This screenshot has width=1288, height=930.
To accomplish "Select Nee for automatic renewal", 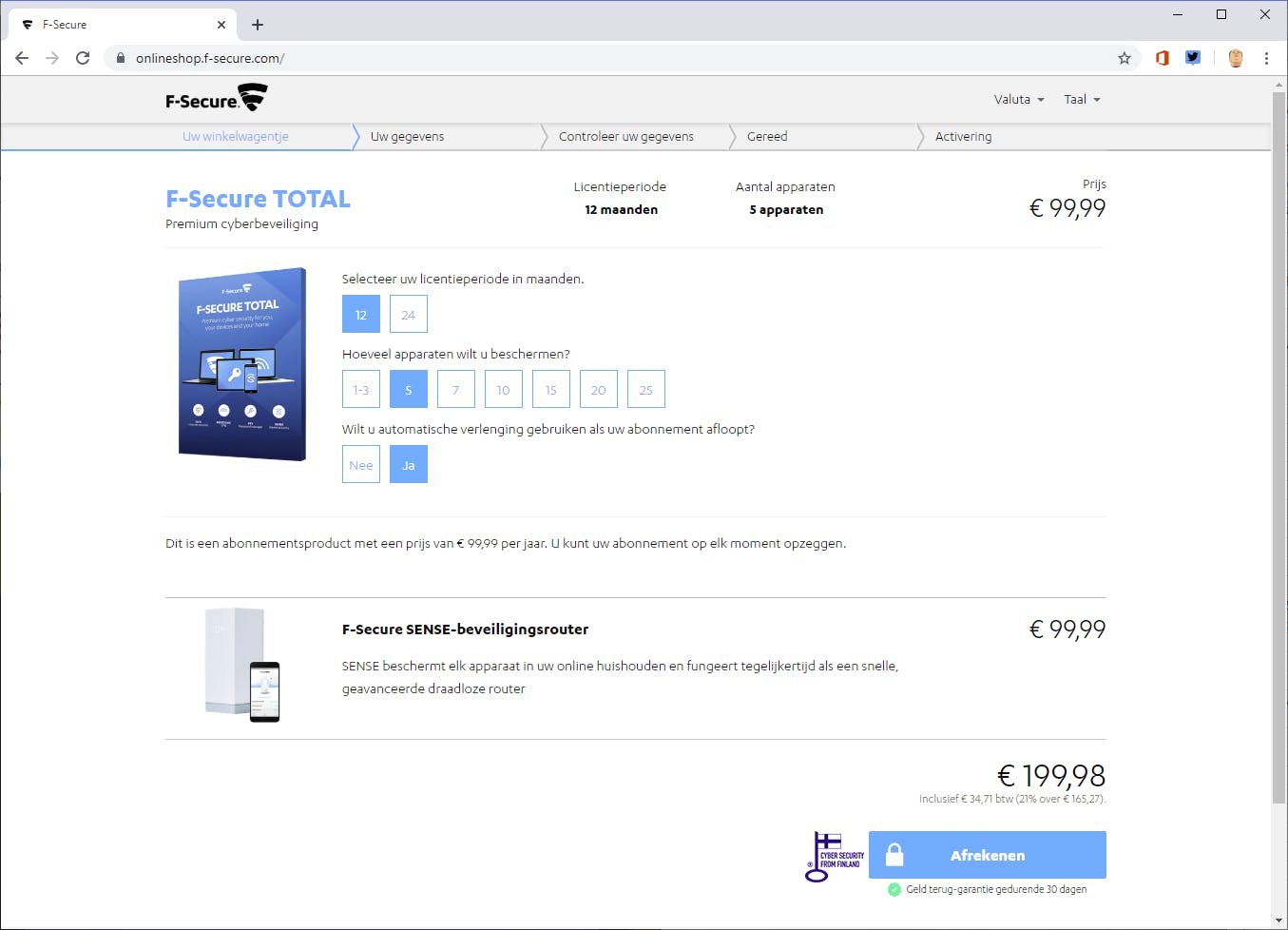I will [x=361, y=464].
